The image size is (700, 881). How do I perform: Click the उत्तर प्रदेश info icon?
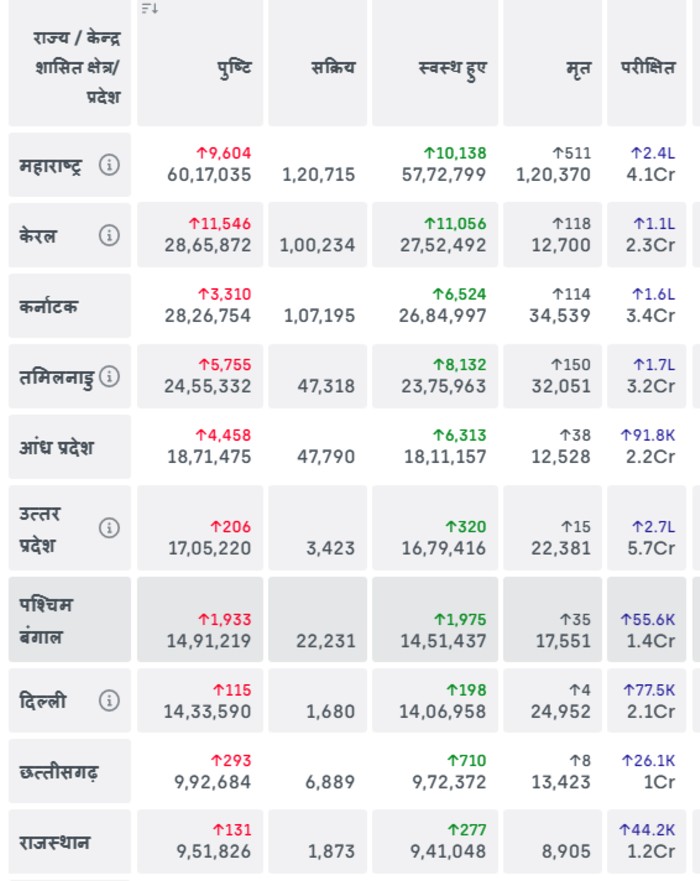[109, 528]
